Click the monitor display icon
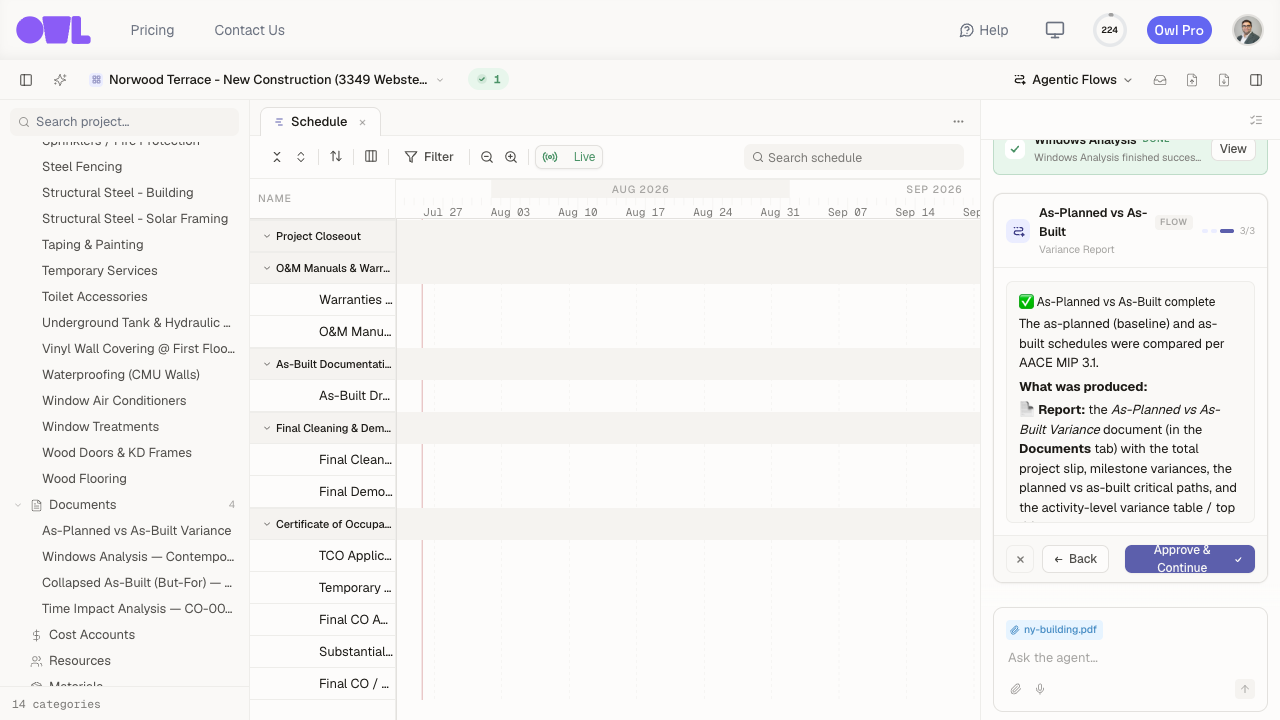1280x720 pixels. tap(1054, 30)
